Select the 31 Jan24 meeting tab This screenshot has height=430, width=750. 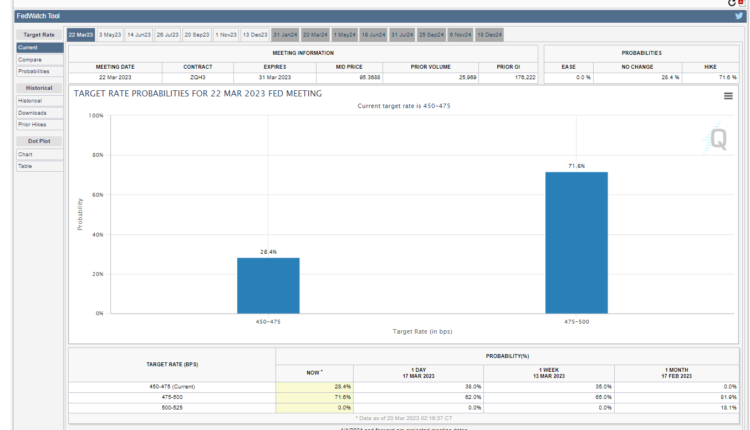[x=284, y=34]
